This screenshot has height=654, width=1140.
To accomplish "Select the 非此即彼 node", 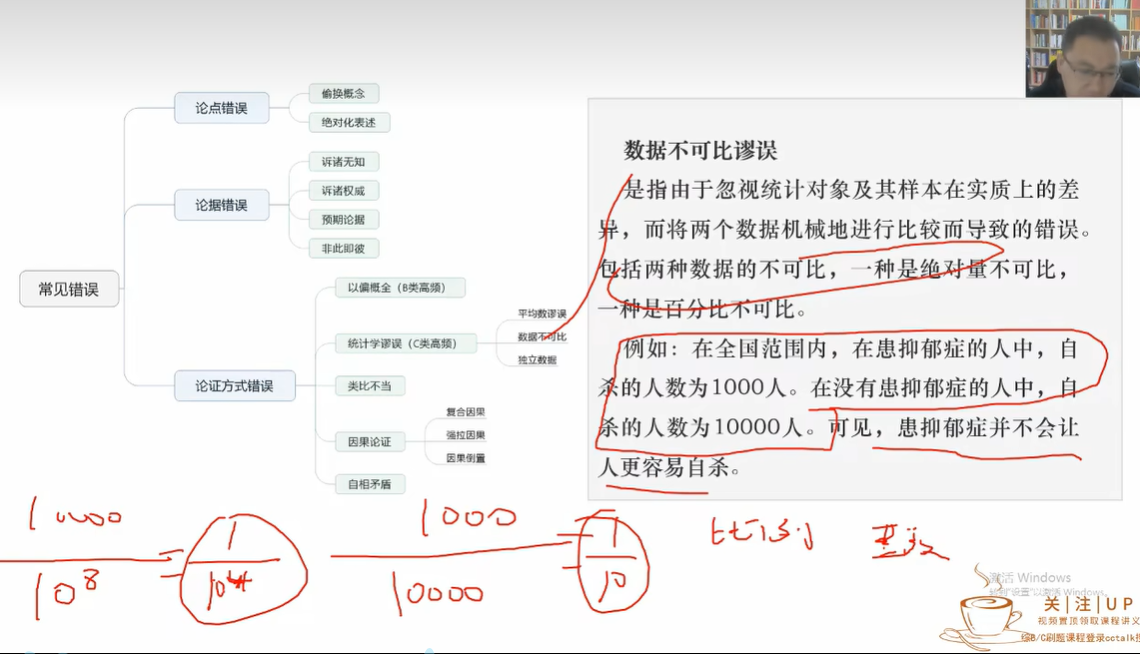I will click(x=343, y=248).
